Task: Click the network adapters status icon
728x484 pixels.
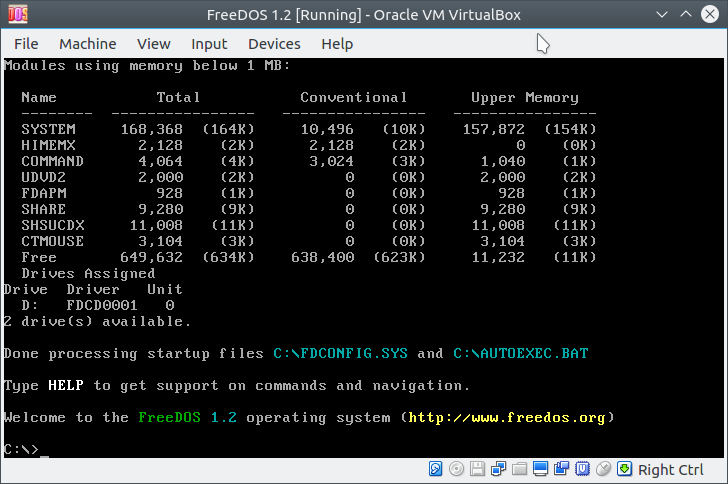Action: 498,469
